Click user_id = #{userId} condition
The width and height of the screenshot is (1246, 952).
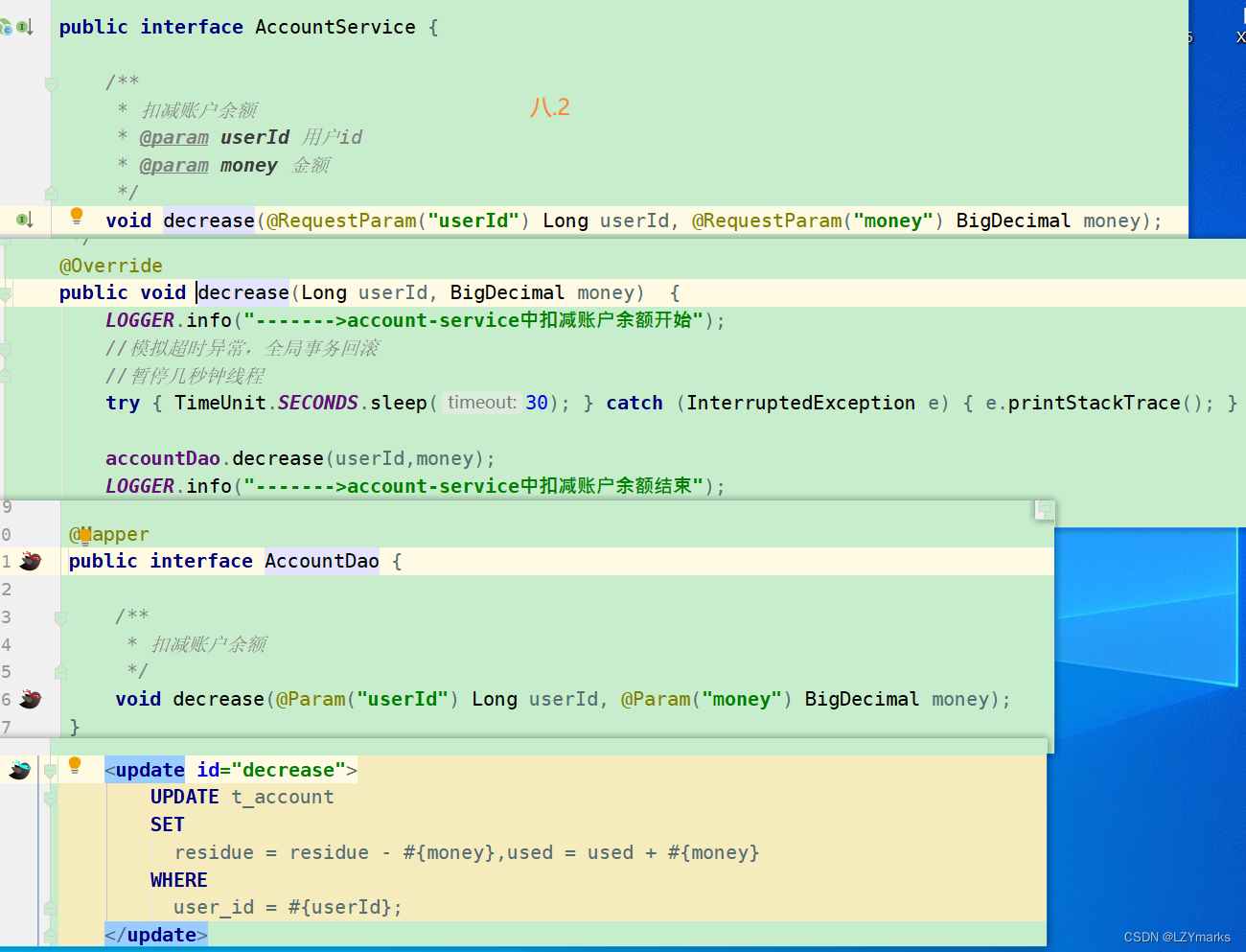(x=288, y=907)
